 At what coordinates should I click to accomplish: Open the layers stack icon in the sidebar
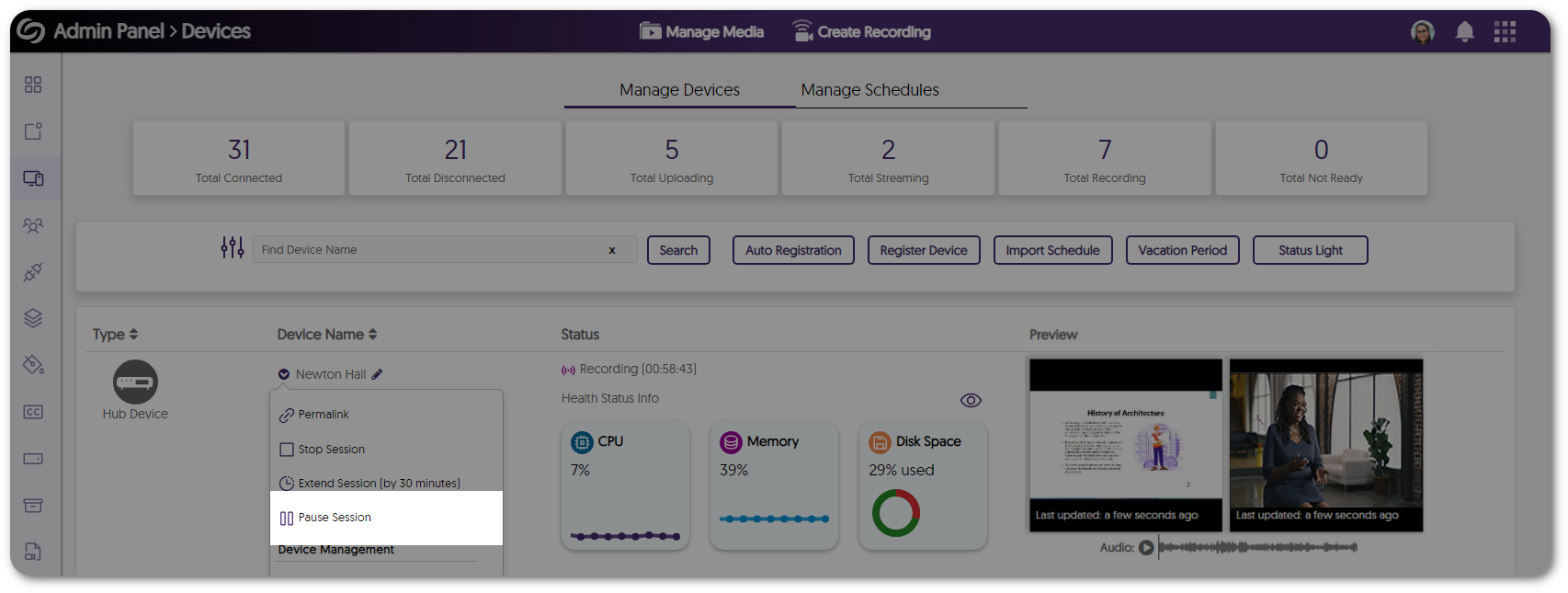pyautogui.click(x=33, y=318)
